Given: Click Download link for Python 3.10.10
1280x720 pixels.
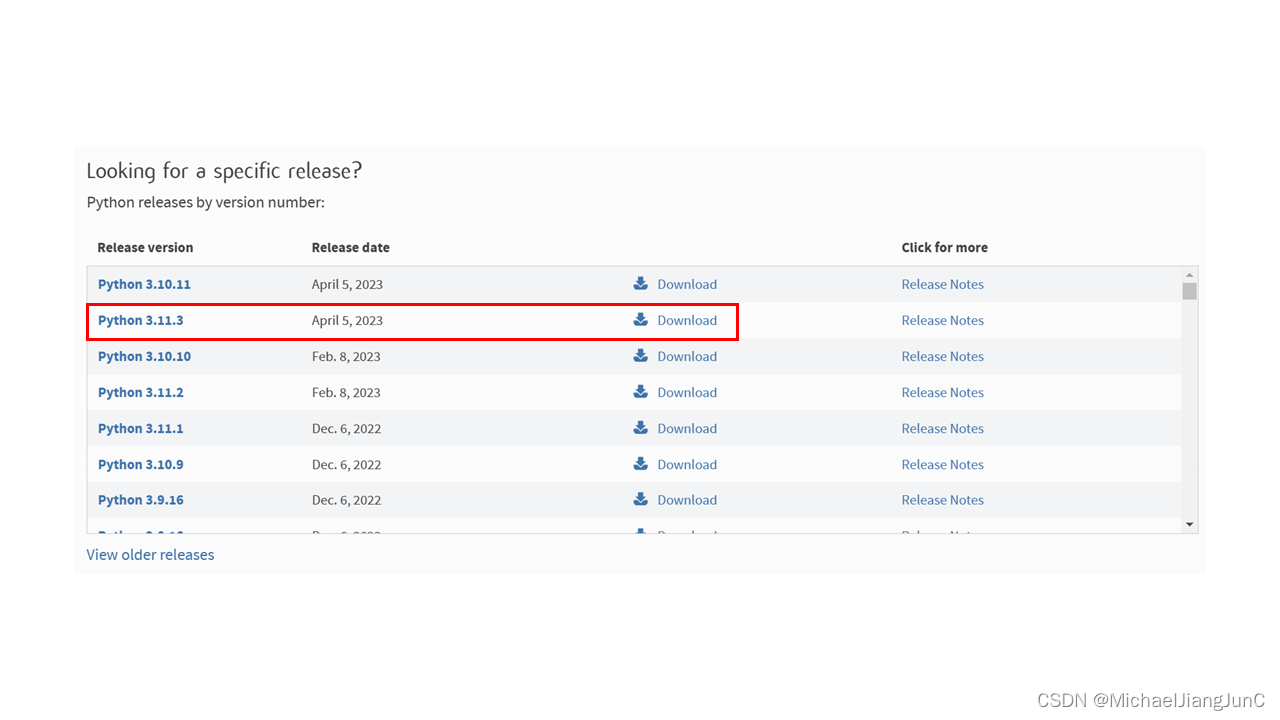Looking at the screenshot, I should 687,356.
